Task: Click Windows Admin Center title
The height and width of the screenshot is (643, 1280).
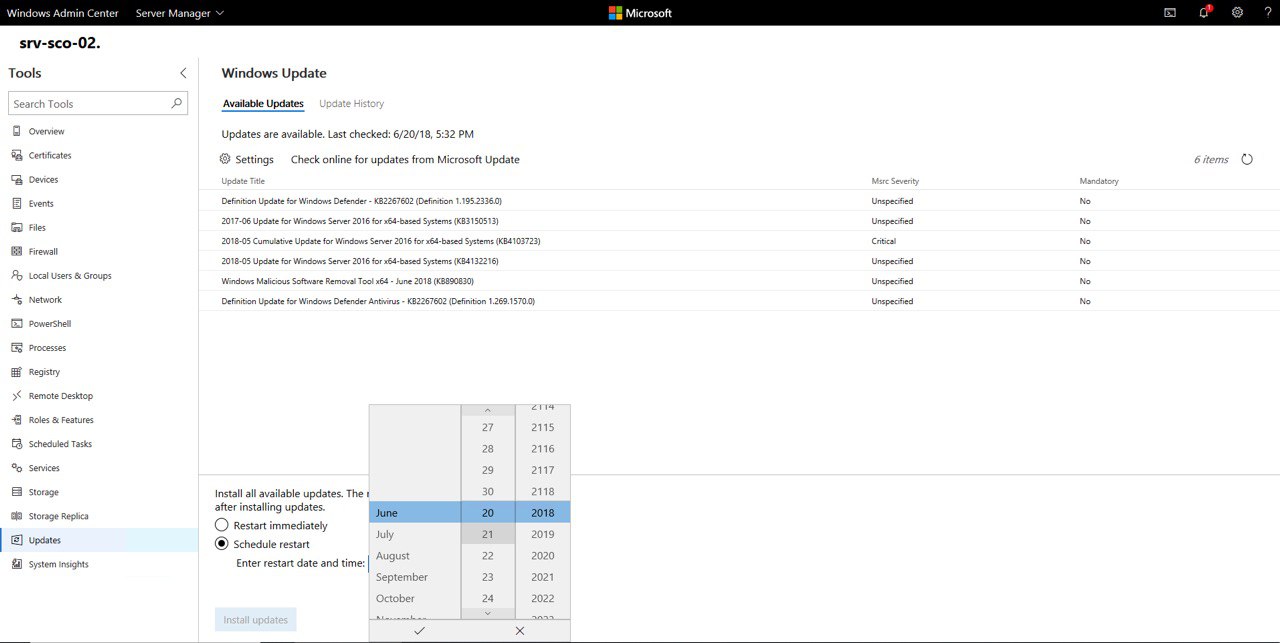Action: click(63, 13)
